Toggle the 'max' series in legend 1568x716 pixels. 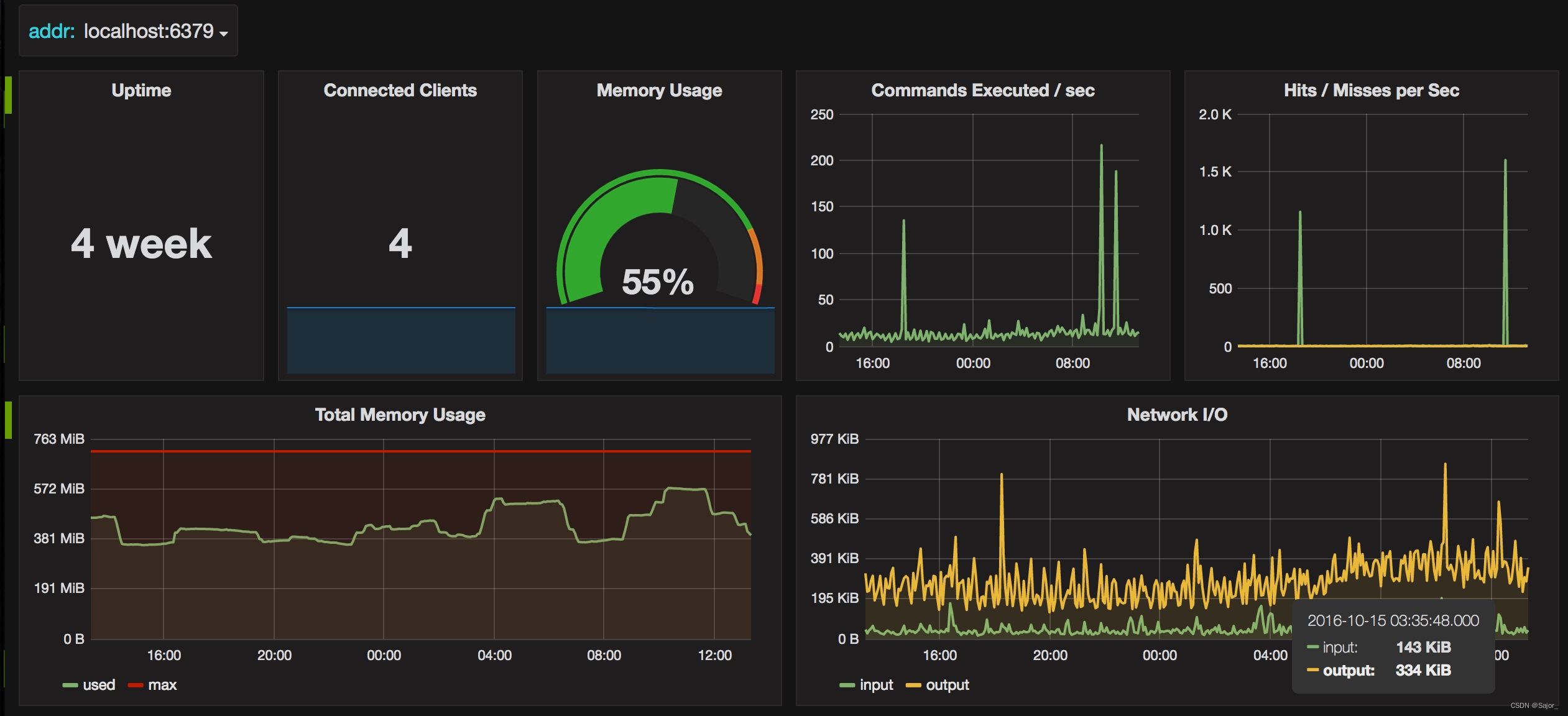[x=162, y=685]
